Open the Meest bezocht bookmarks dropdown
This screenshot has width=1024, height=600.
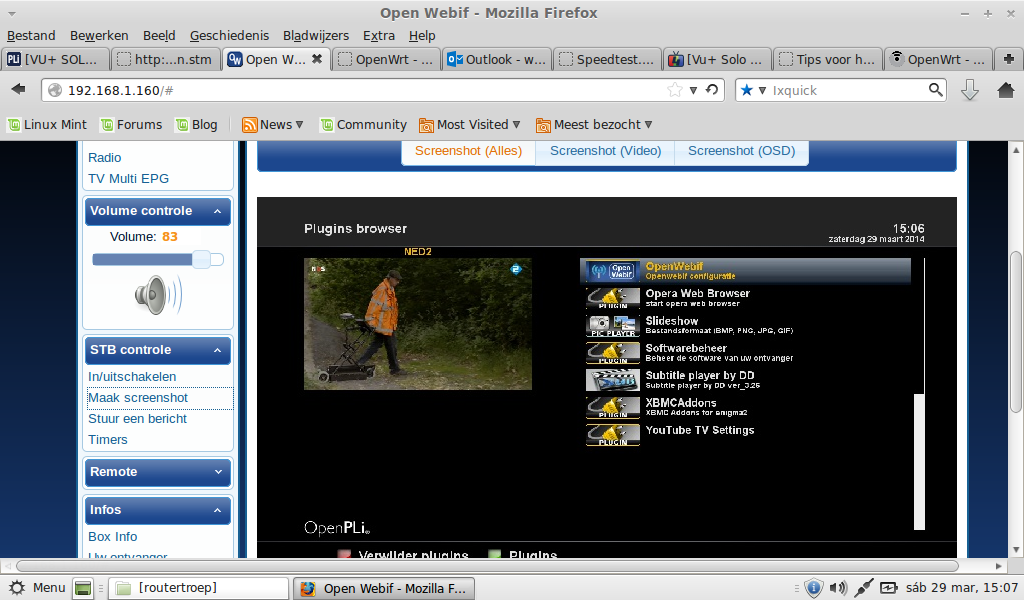point(648,125)
